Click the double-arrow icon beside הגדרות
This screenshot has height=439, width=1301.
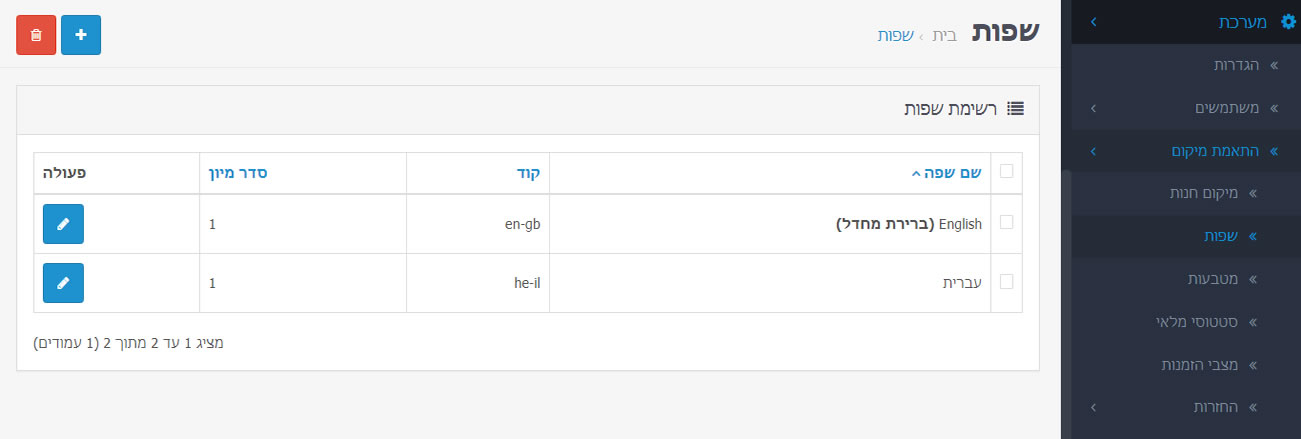[1275, 65]
